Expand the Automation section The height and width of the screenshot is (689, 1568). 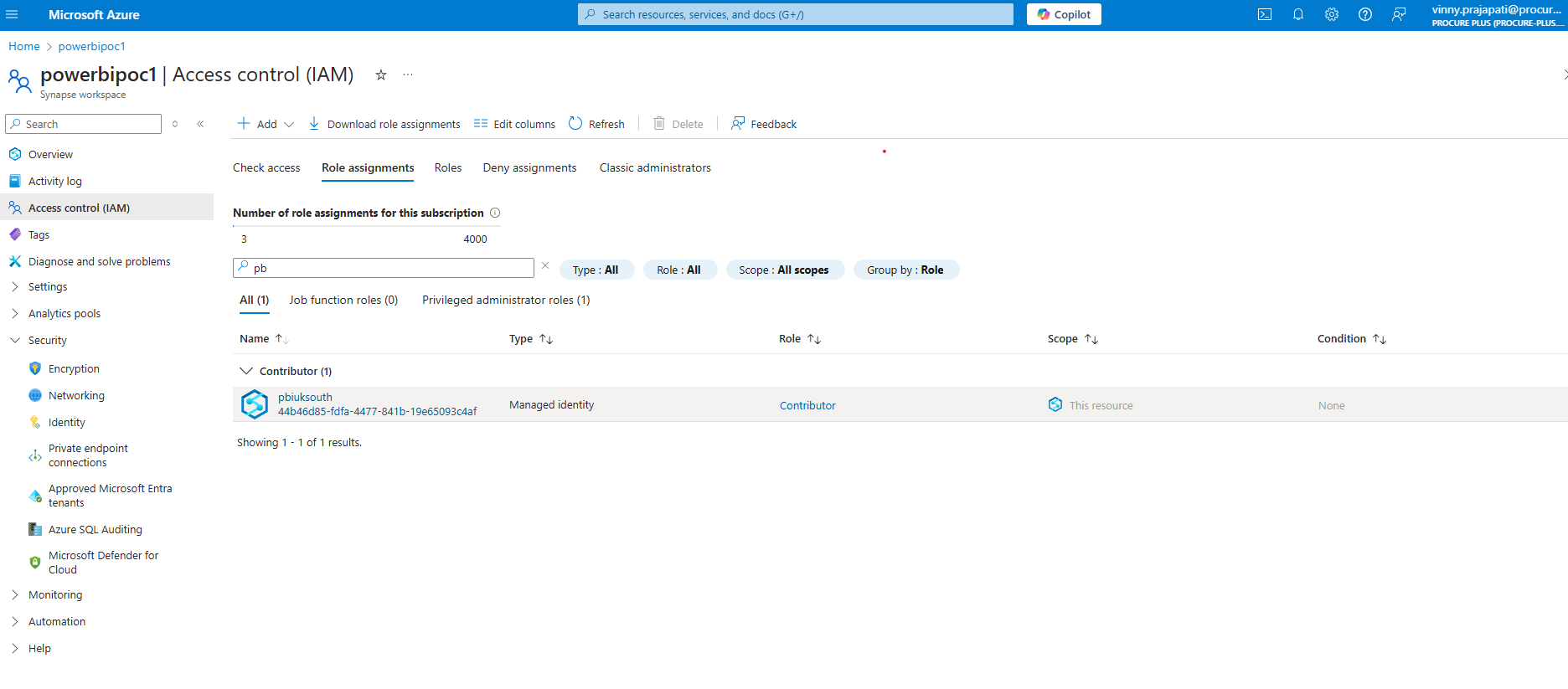pyautogui.click(x=56, y=621)
